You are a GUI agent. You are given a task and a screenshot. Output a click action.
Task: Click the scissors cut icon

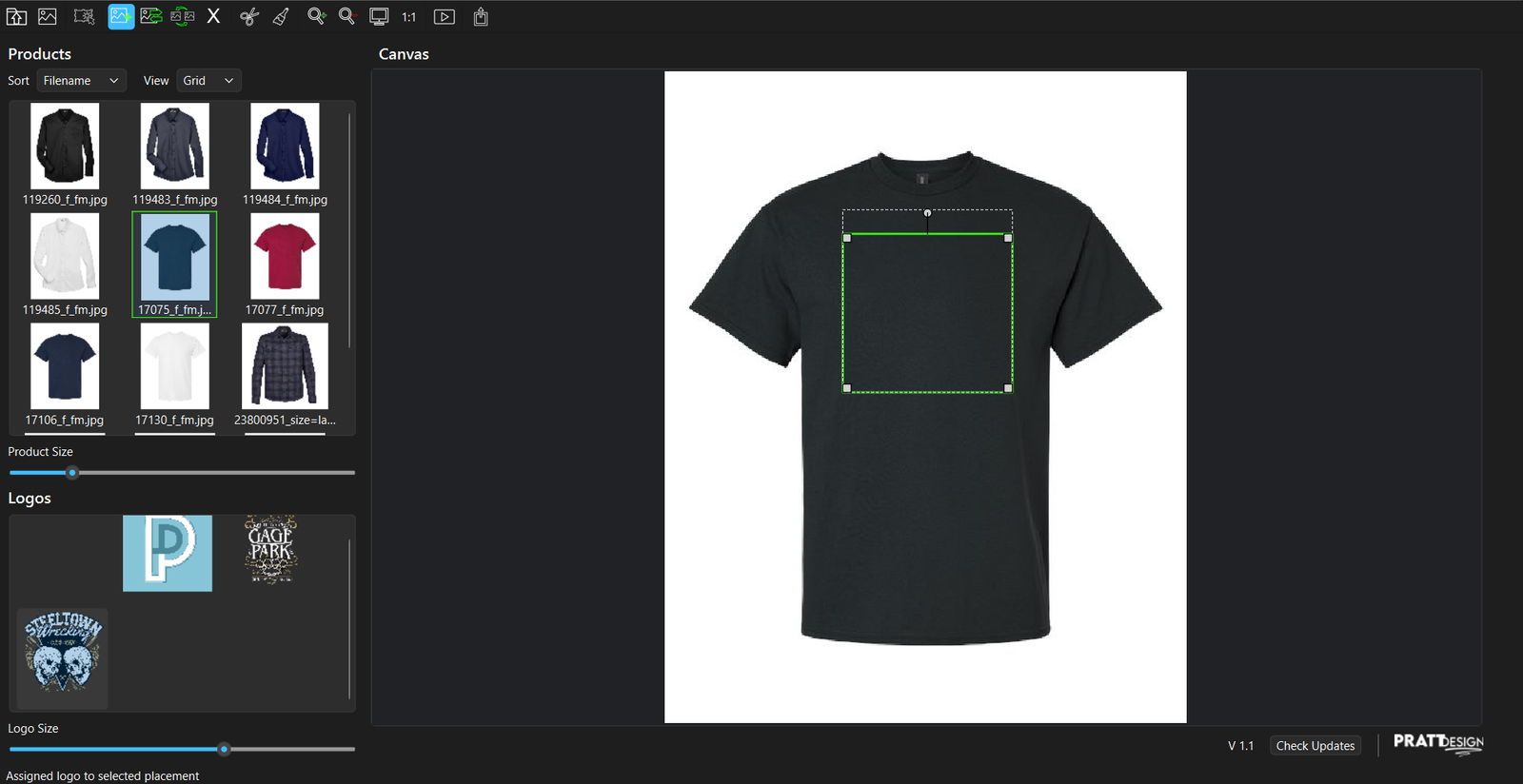point(249,16)
